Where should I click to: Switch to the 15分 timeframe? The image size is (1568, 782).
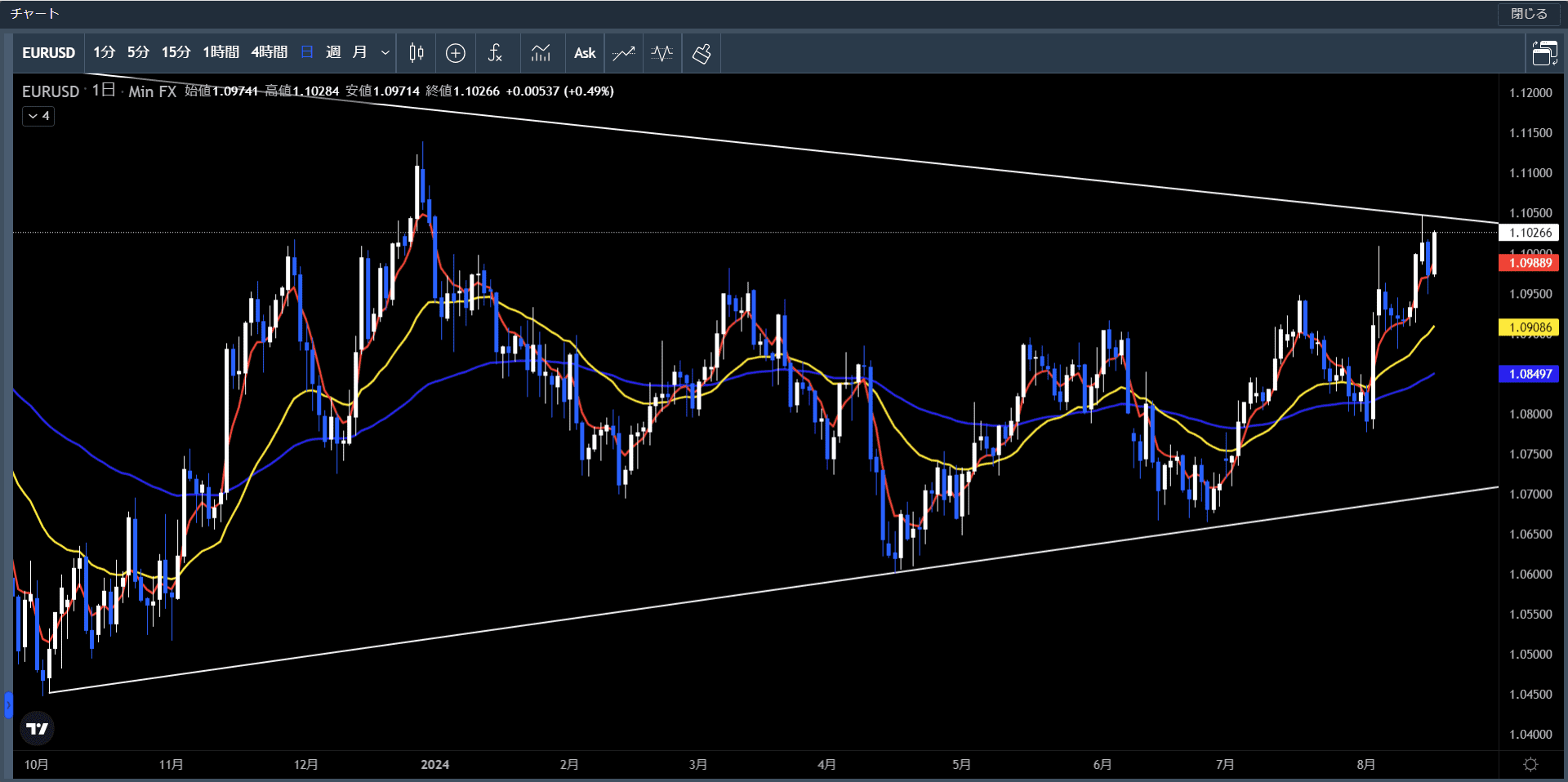click(x=176, y=53)
